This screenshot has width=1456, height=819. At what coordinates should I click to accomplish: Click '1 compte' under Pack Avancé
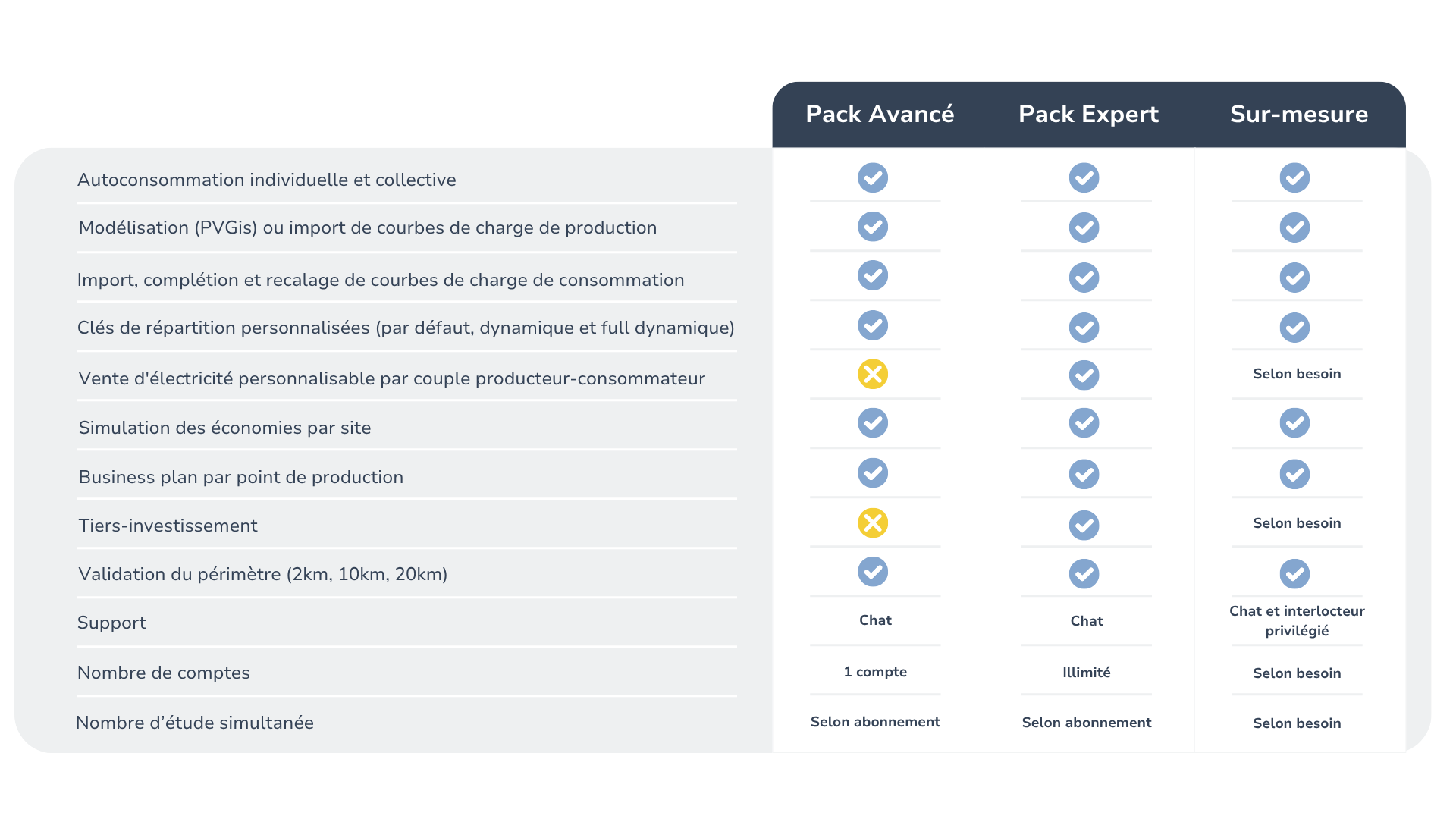tap(875, 672)
